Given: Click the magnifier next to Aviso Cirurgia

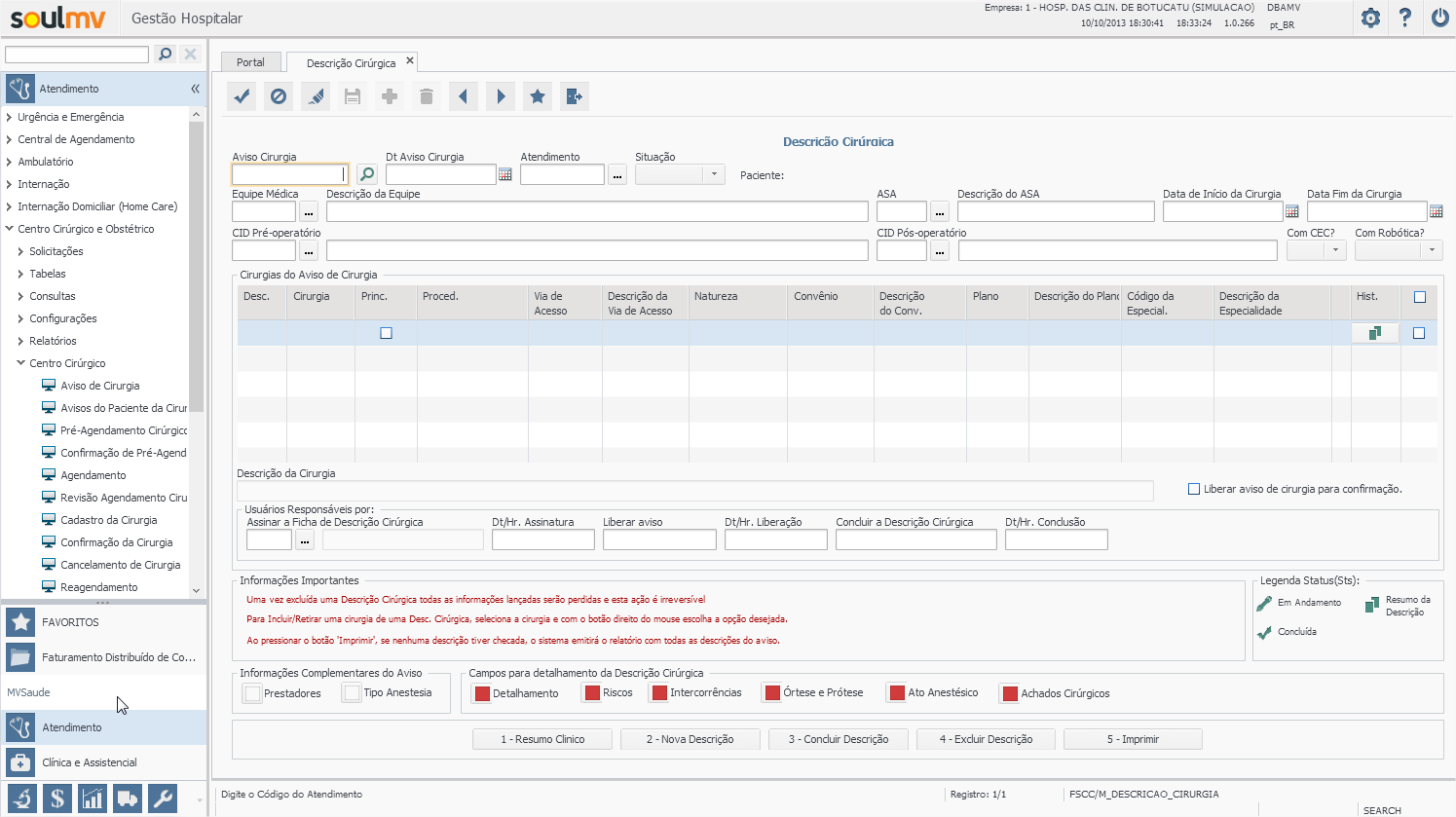Looking at the screenshot, I should coord(366,174).
